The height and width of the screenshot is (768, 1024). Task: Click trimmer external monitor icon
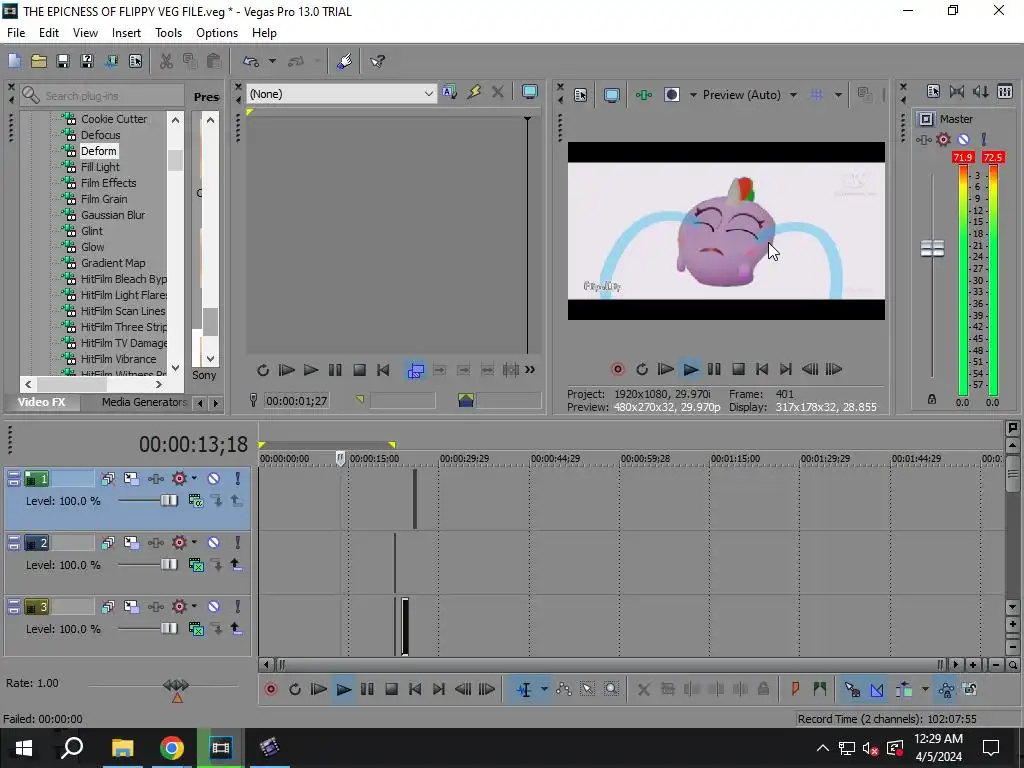click(530, 92)
